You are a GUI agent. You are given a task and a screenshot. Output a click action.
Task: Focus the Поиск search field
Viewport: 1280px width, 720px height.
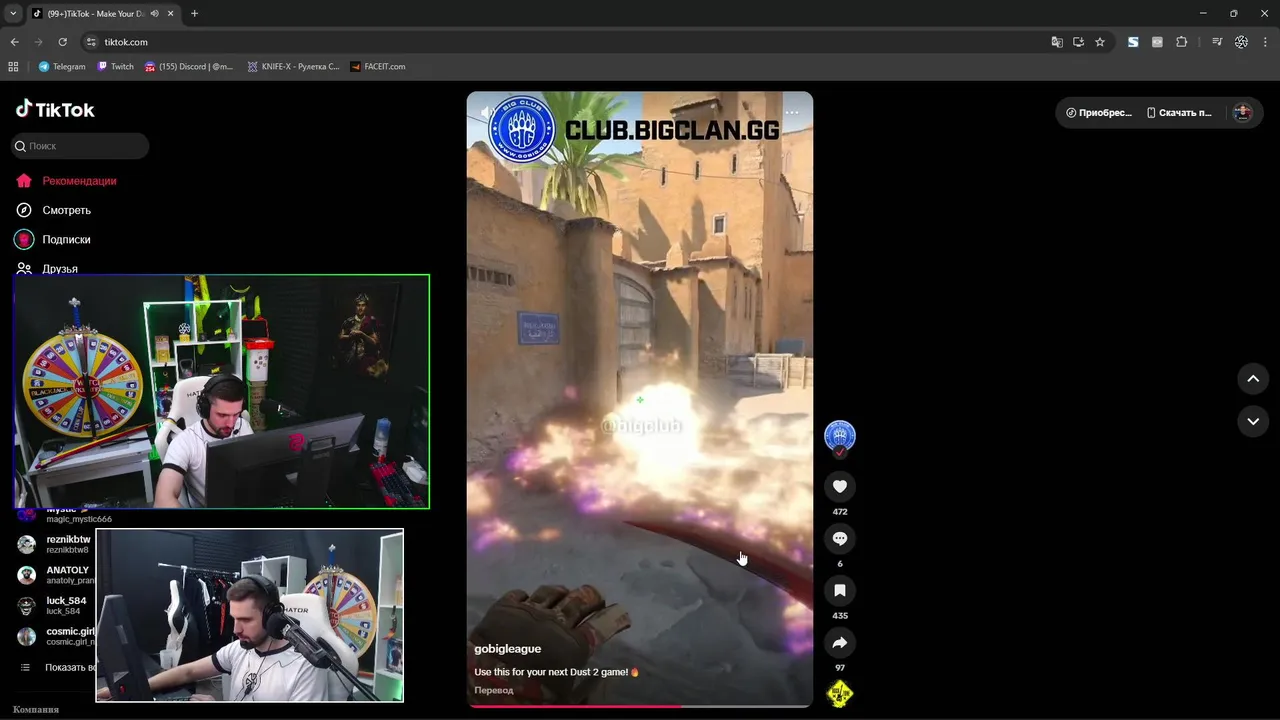pos(80,146)
